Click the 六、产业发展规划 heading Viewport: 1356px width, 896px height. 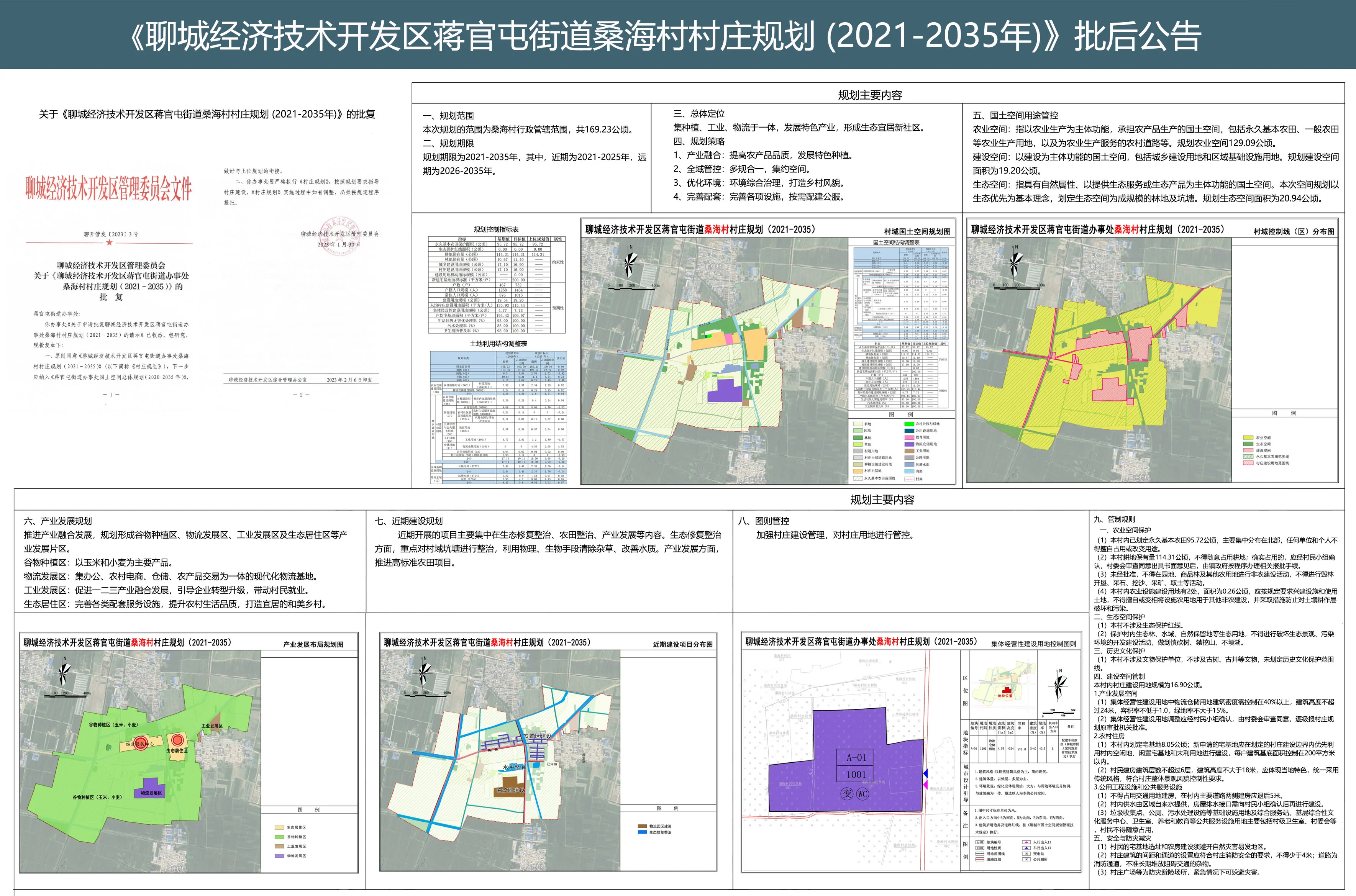tap(58, 521)
